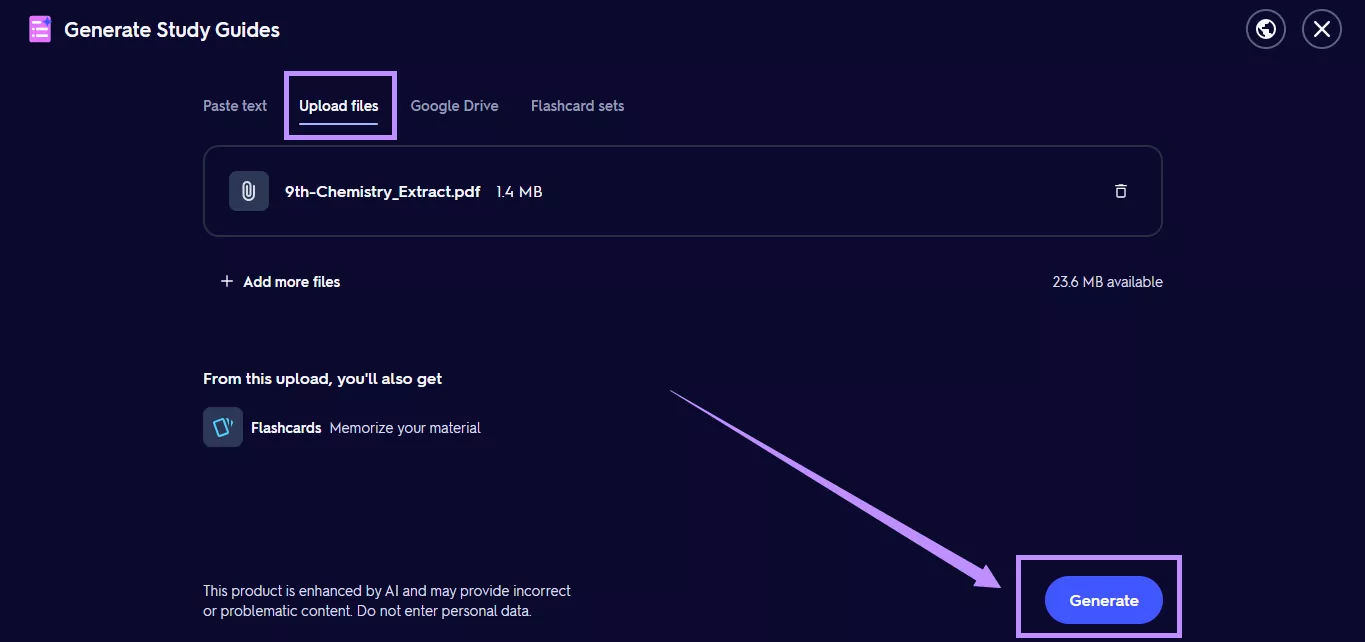
Task: Open the Google Drive tab
Action: tap(454, 106)
